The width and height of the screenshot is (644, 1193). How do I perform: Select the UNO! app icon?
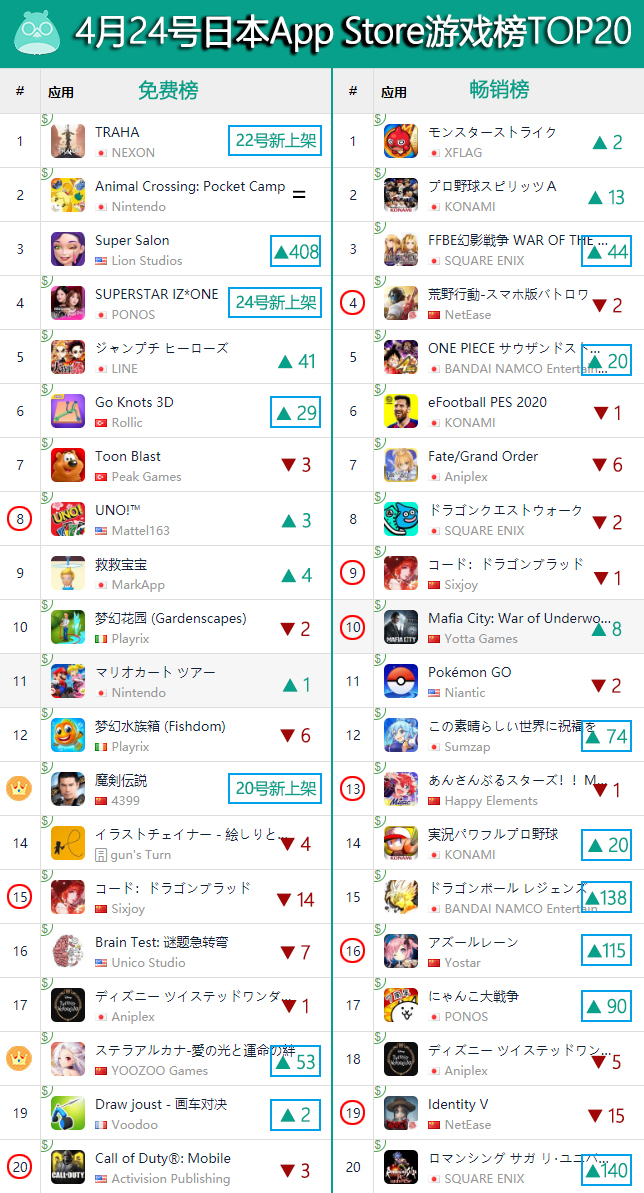click(x=68, y=519)
